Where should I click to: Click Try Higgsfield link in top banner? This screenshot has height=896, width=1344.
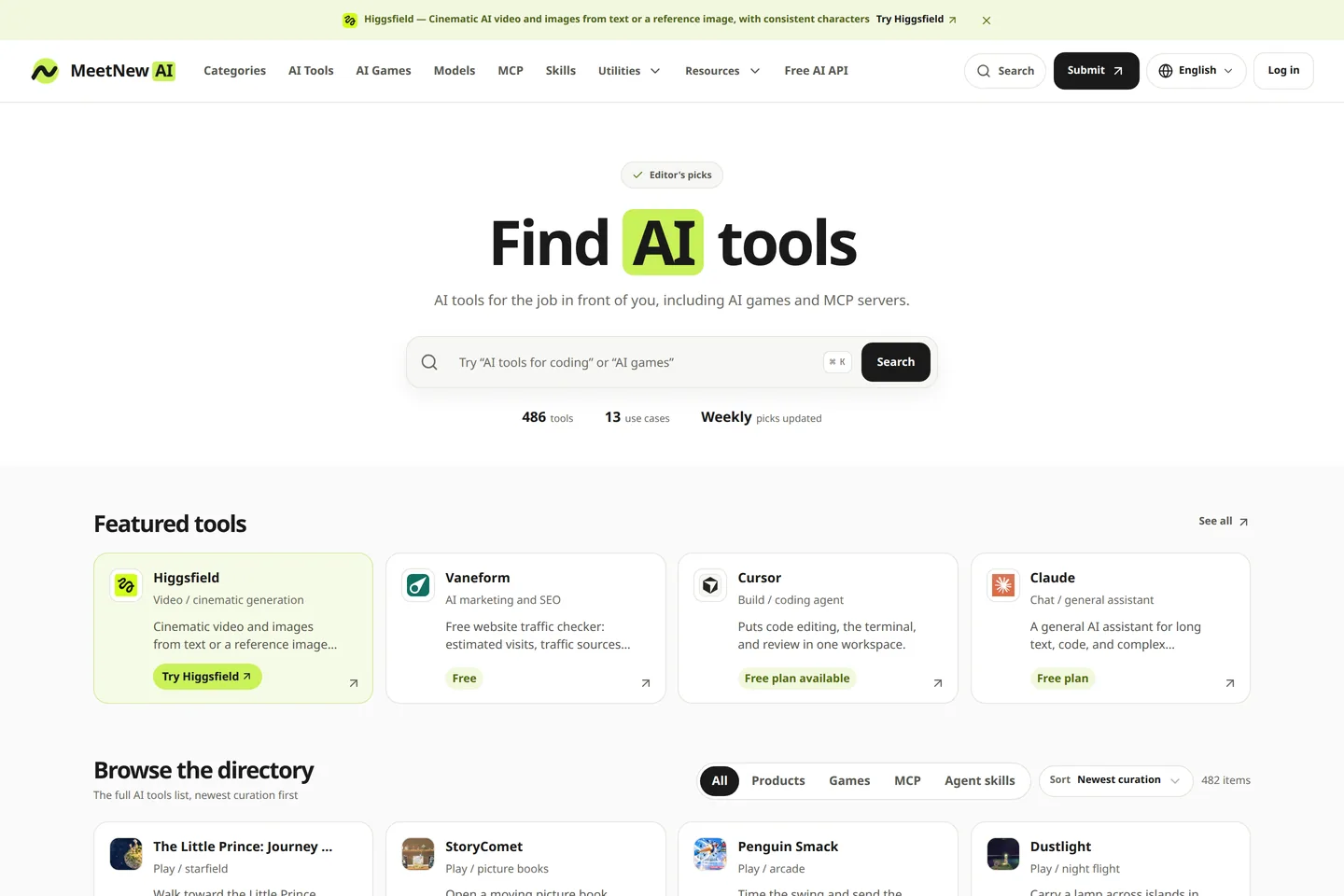[916, 20]
